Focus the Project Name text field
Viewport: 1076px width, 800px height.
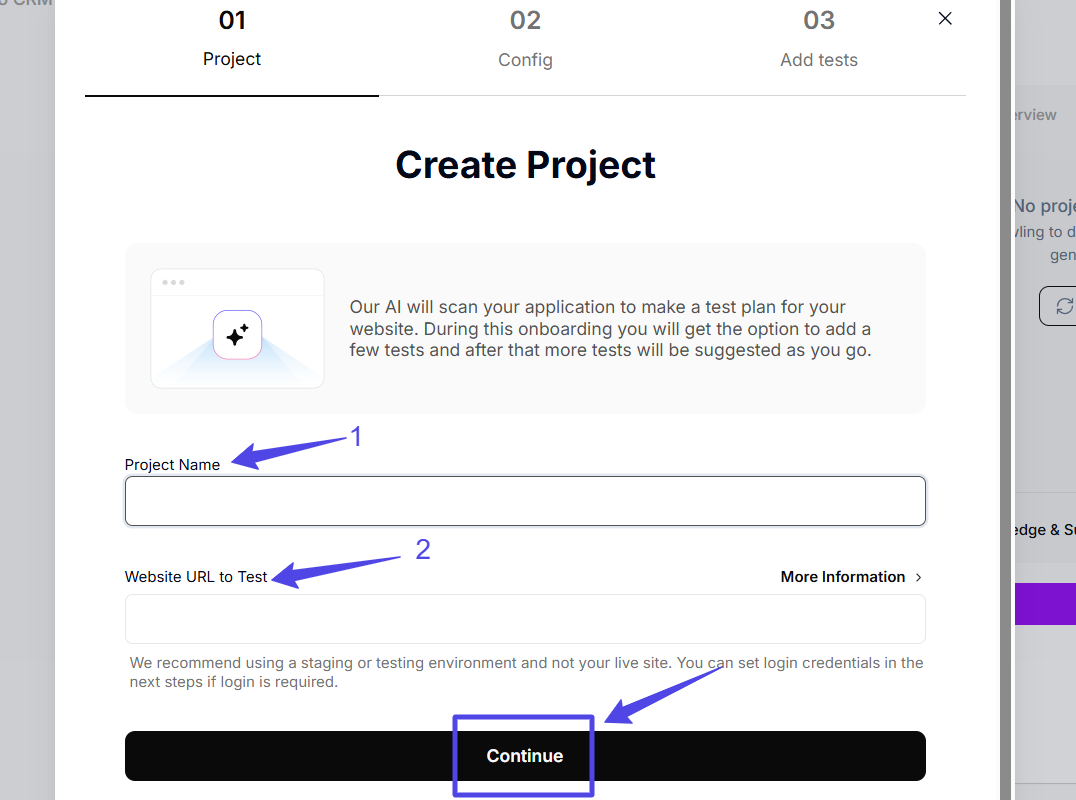pos(525,501)
